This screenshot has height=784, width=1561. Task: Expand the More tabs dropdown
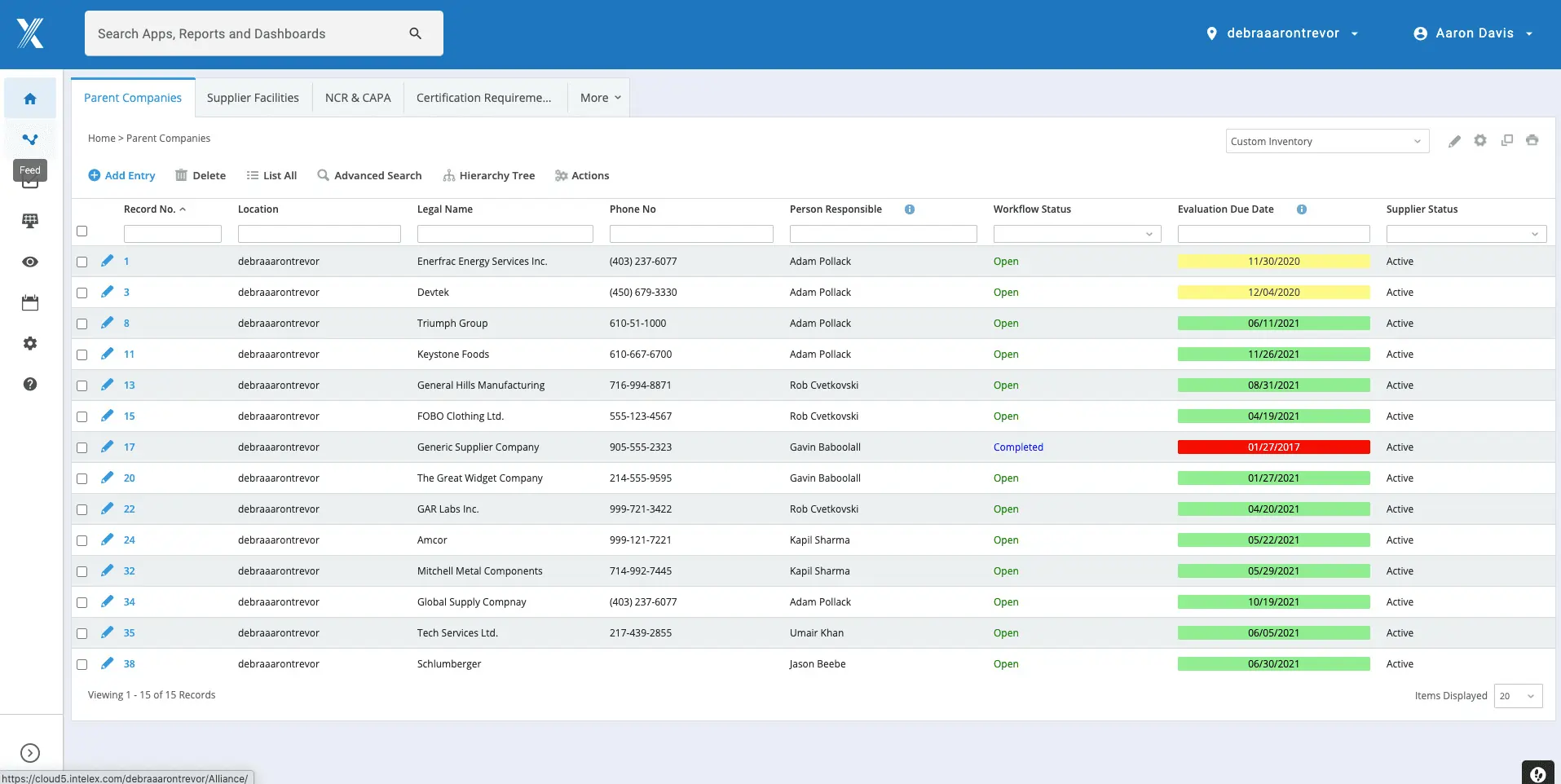[600, 98]
